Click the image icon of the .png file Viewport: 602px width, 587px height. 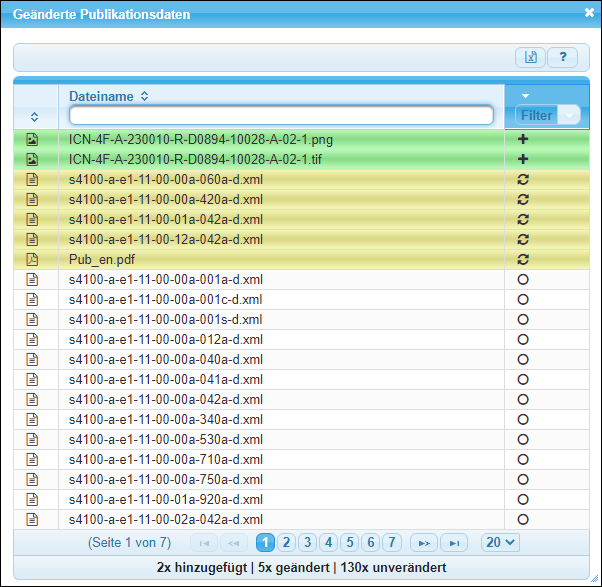tap(32, 139)
